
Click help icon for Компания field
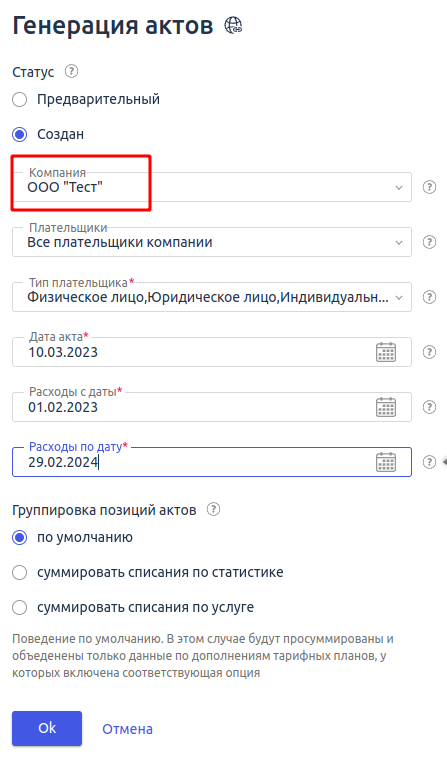429,187
